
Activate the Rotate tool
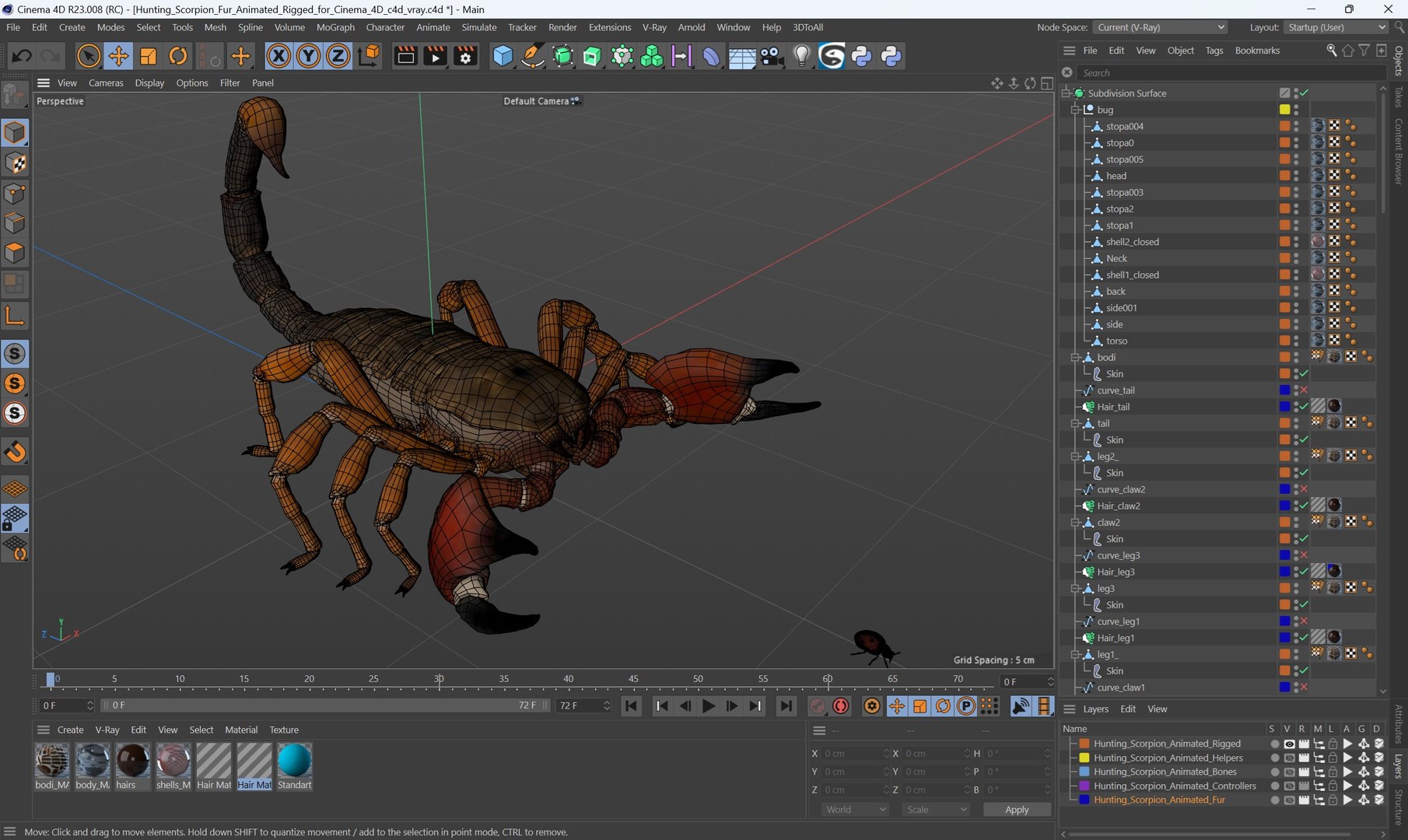[x=178, y=56]
